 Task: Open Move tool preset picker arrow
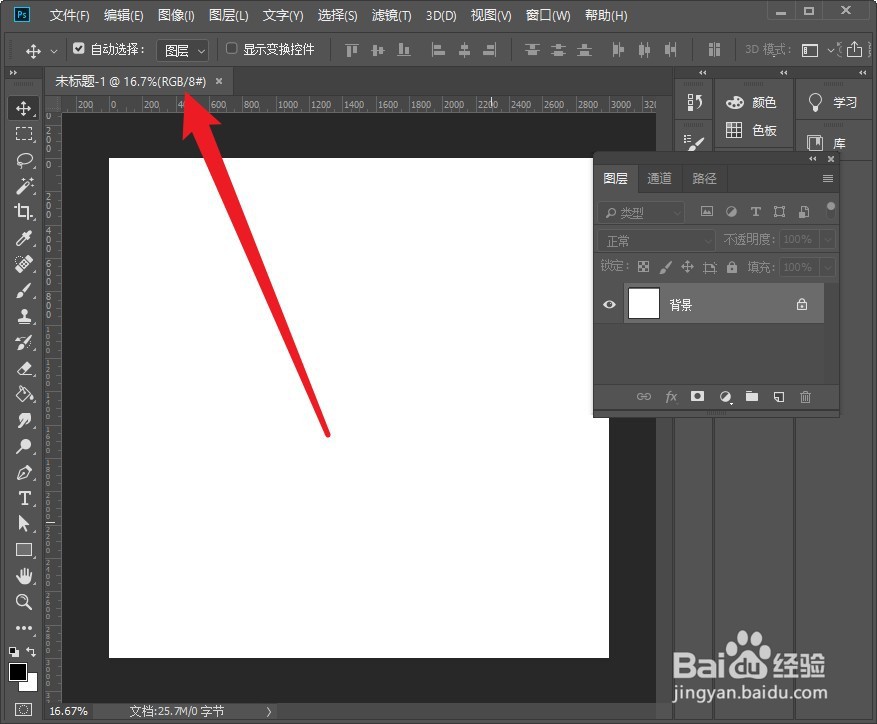click(54, 51)
